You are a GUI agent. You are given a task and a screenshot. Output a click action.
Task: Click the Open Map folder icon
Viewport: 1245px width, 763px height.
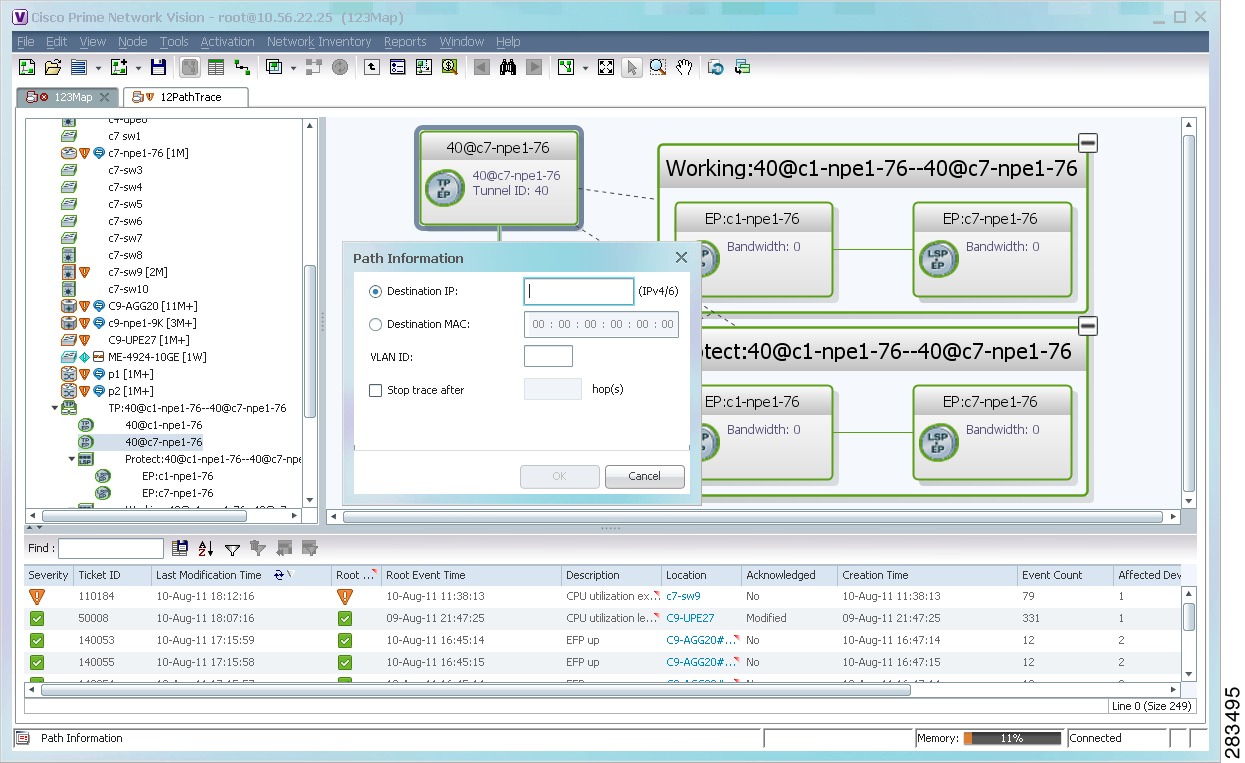[x=53, y=67]
